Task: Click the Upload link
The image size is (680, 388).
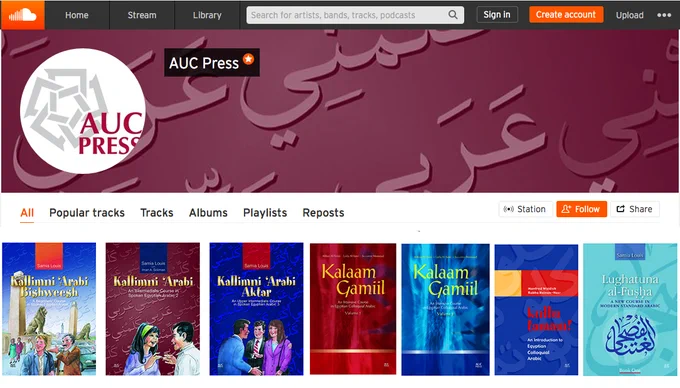Action: click(630, 15)
